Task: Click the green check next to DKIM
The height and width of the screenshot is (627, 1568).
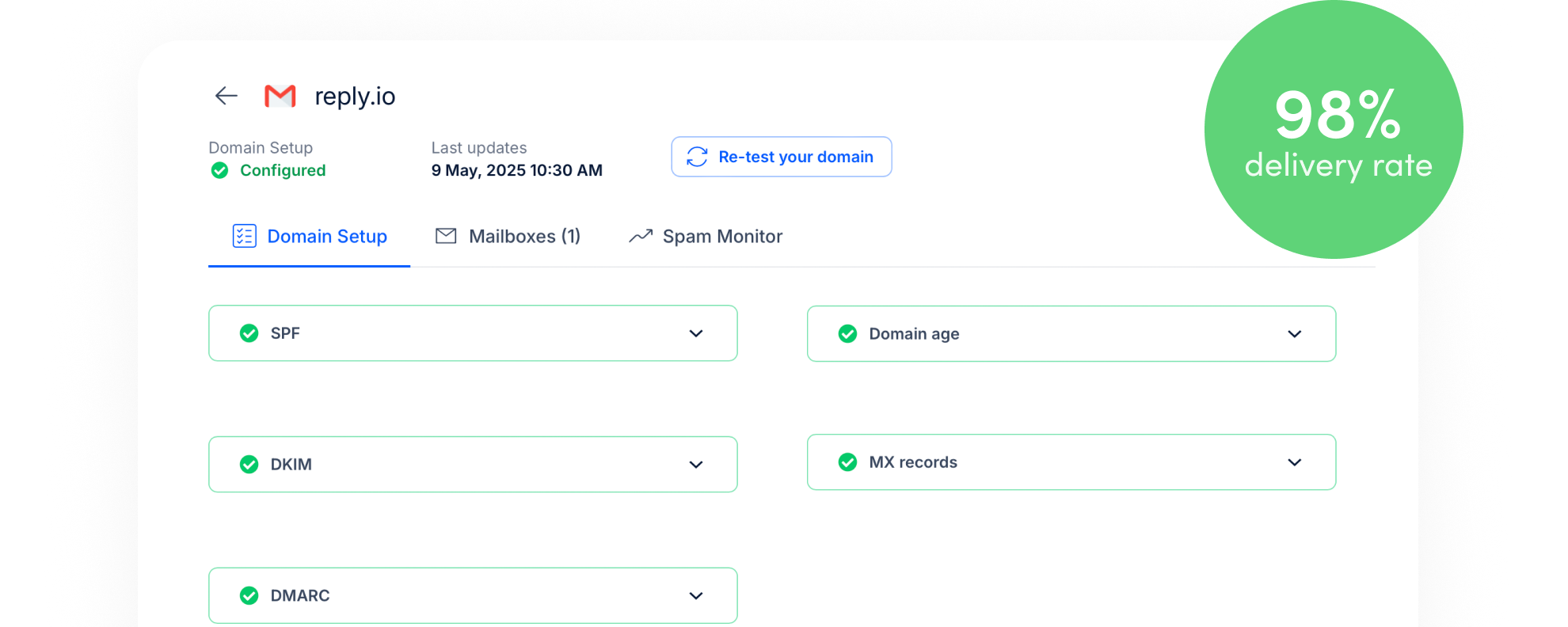Action: (x=249, y=465)
